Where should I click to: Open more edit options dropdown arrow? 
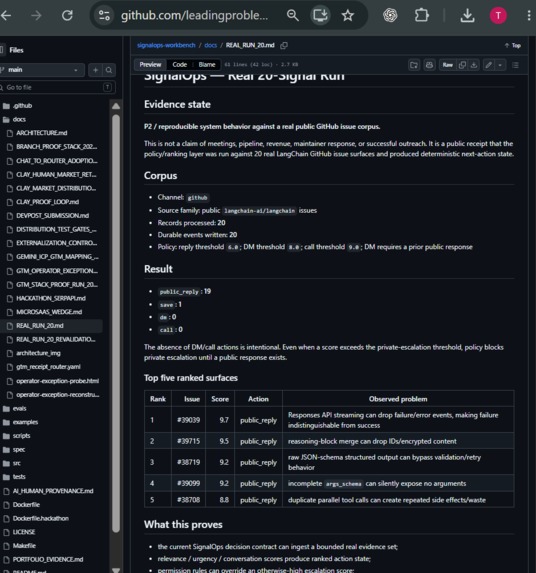click(500, 65)
